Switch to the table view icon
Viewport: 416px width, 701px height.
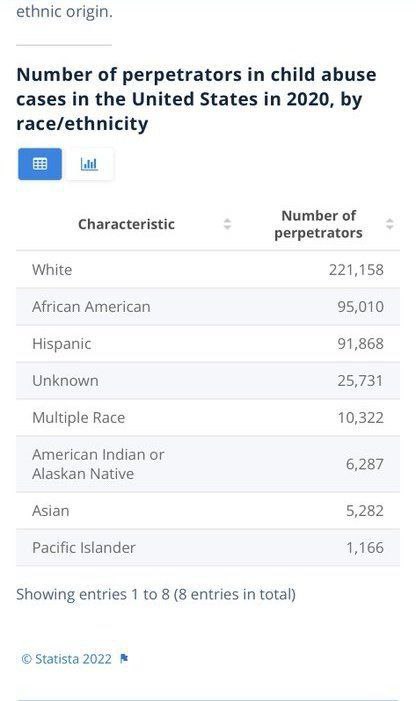click(40, 164)
